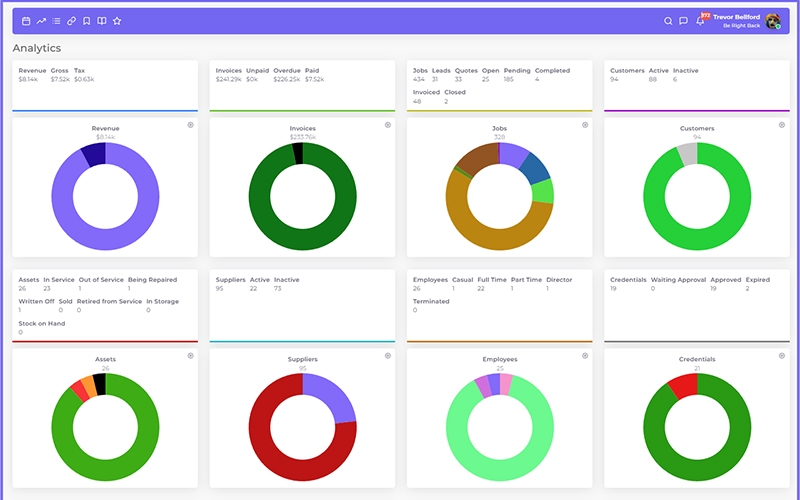The image size is (800, 500).
Task: Open the open-book icon in top bar
Action: 102,21
